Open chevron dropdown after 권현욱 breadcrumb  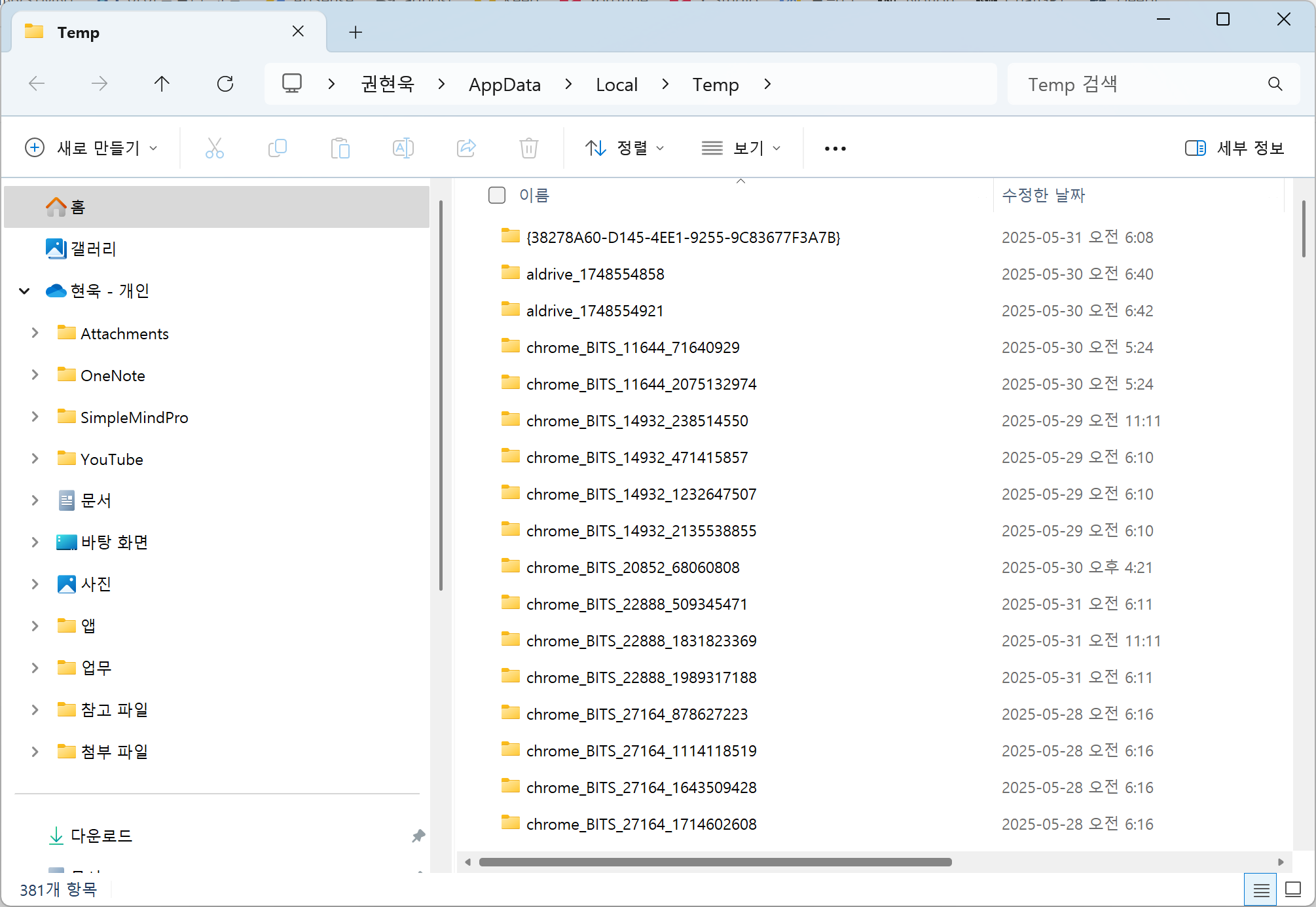click(441, 84)
